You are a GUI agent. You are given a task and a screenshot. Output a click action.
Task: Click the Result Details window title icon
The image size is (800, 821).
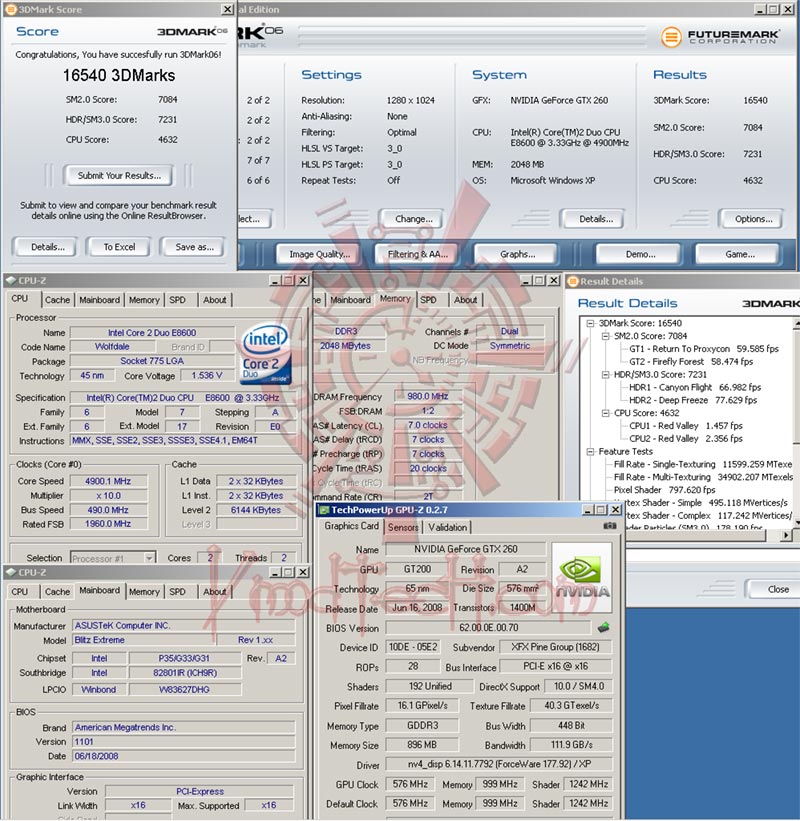pyautogui.click(x=573, y=281)
